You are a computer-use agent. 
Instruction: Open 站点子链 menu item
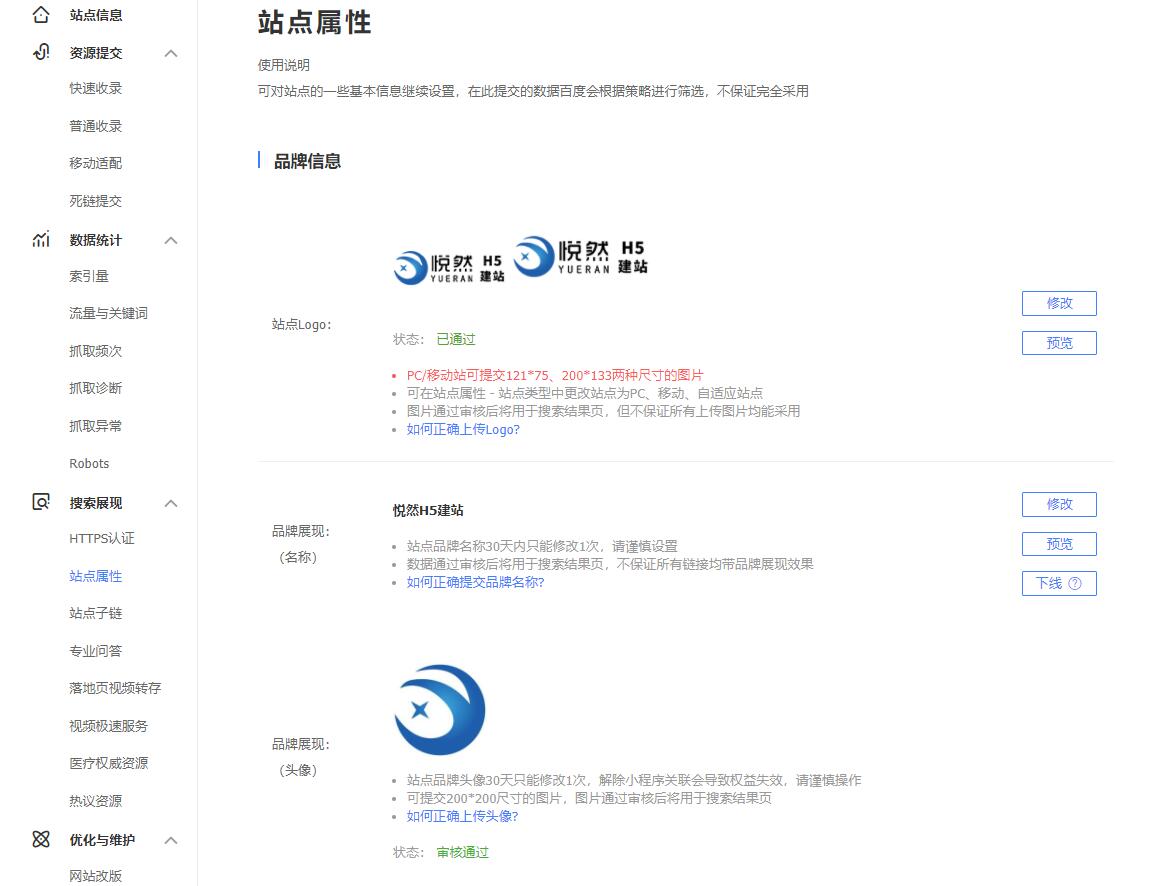[x=95, y=614]
